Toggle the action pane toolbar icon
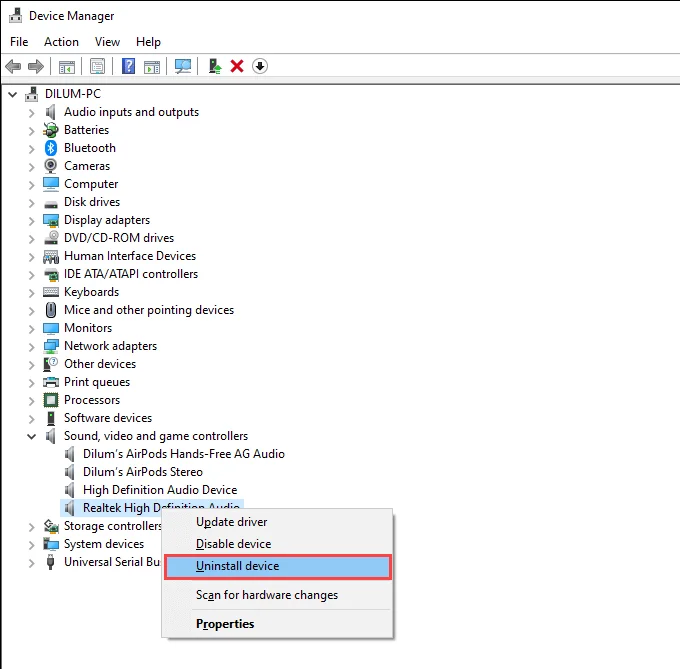The width and height of the screenshot is (680, 669). click(x=152, y=67)
